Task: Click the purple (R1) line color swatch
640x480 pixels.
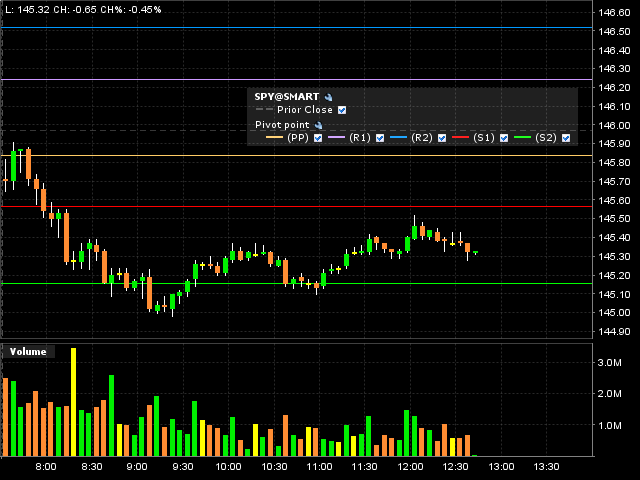Action: tap(335, 138)
